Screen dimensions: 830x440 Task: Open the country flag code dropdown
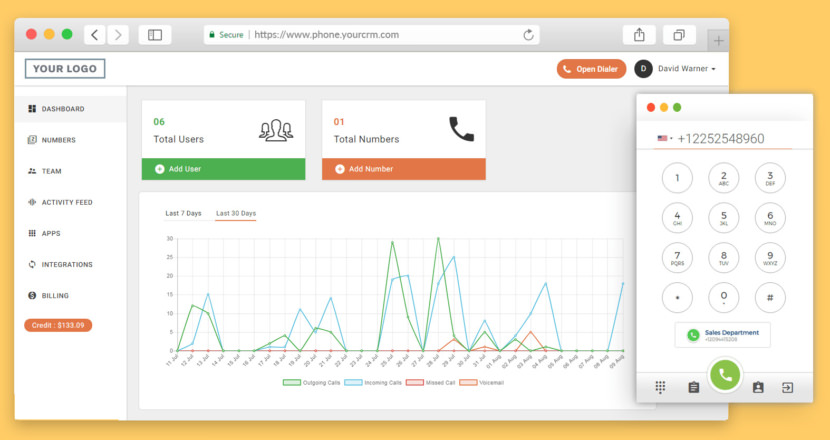[665, 138]
